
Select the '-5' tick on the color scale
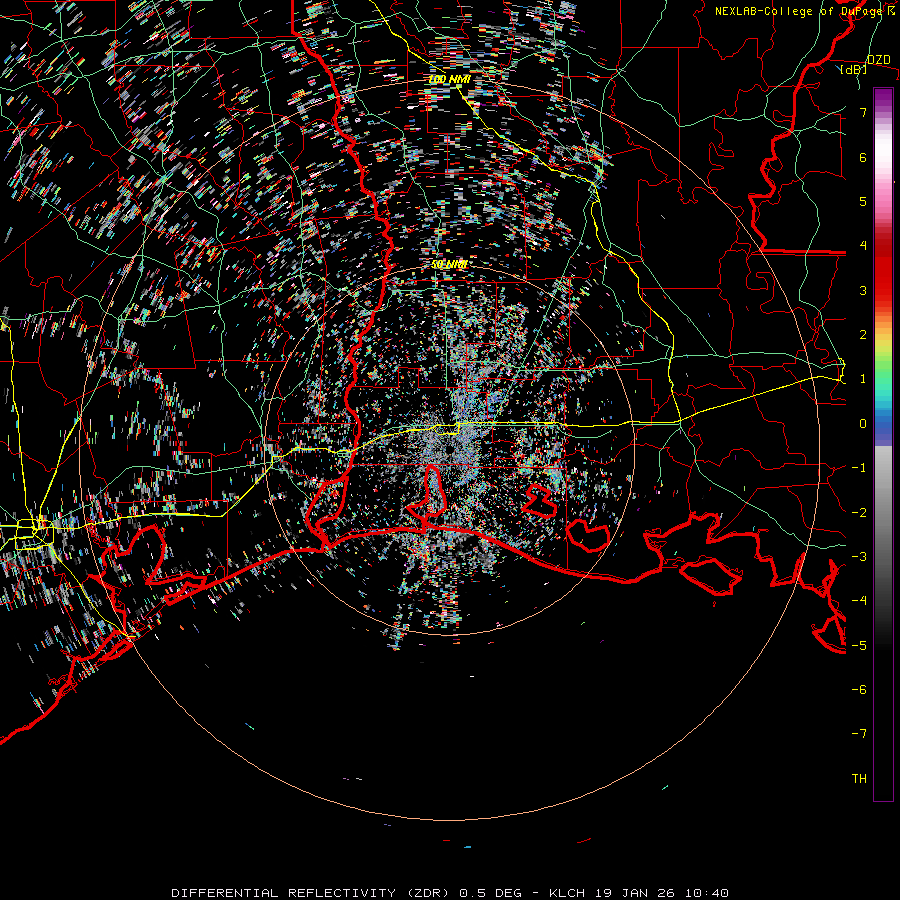coord(859,646)
